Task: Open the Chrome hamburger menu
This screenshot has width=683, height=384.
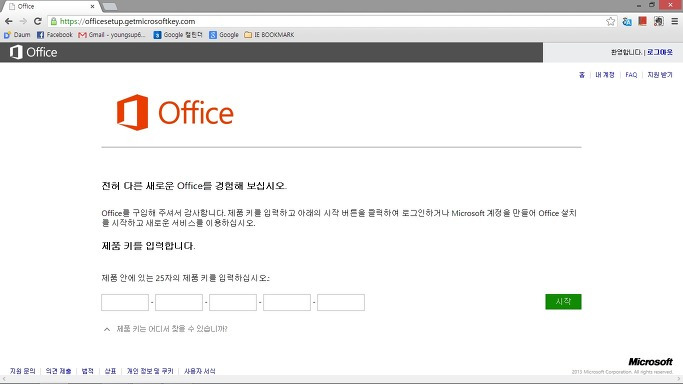Action: coord(674,21)
